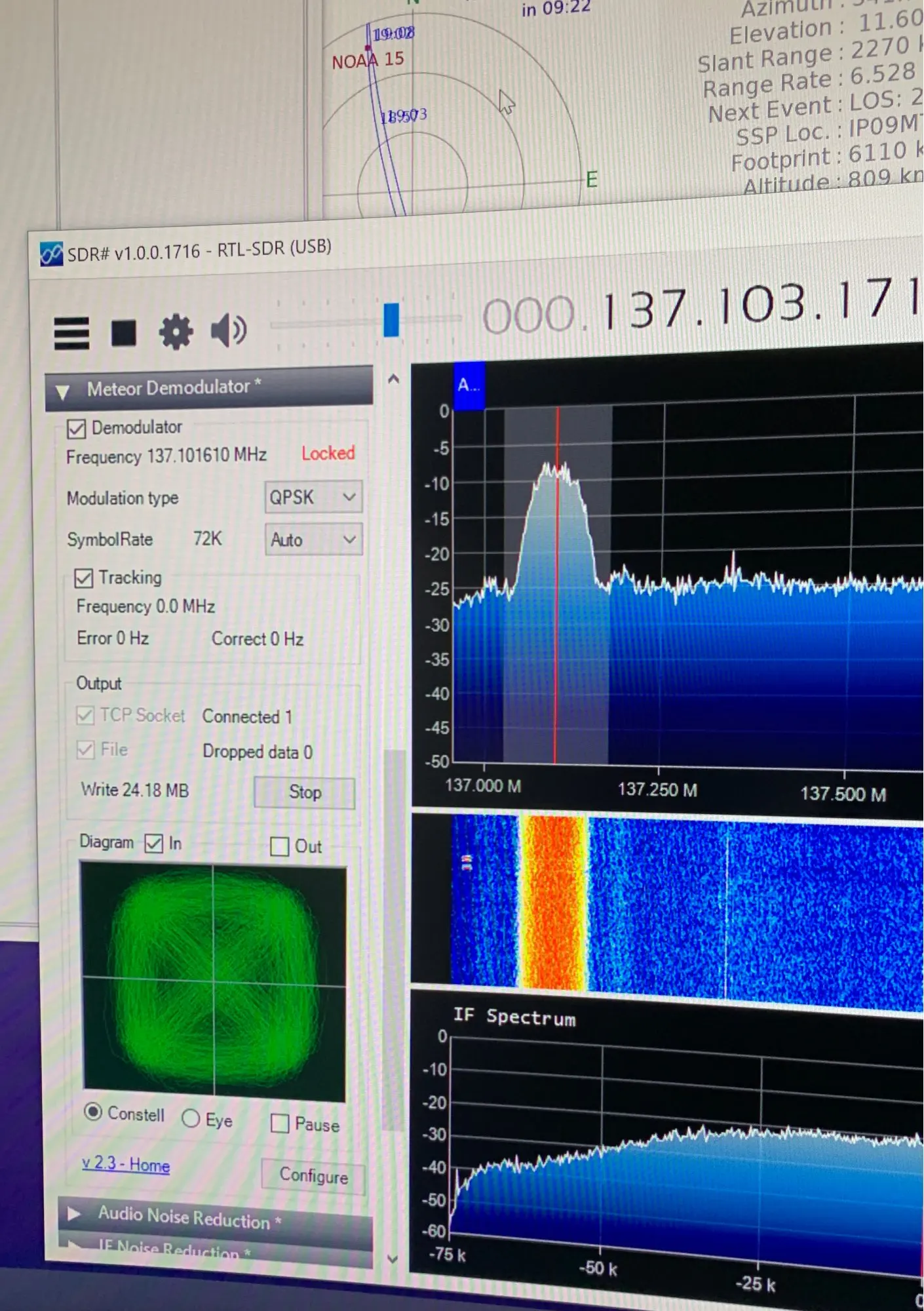Toggle the Diagram In checkbox
This screenshot has width=924, height=1311.
[154, 843]
